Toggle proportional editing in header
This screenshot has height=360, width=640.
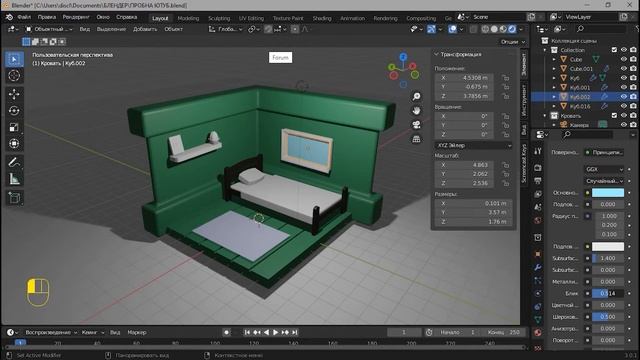pyautogui.click(x=295, y=29)
